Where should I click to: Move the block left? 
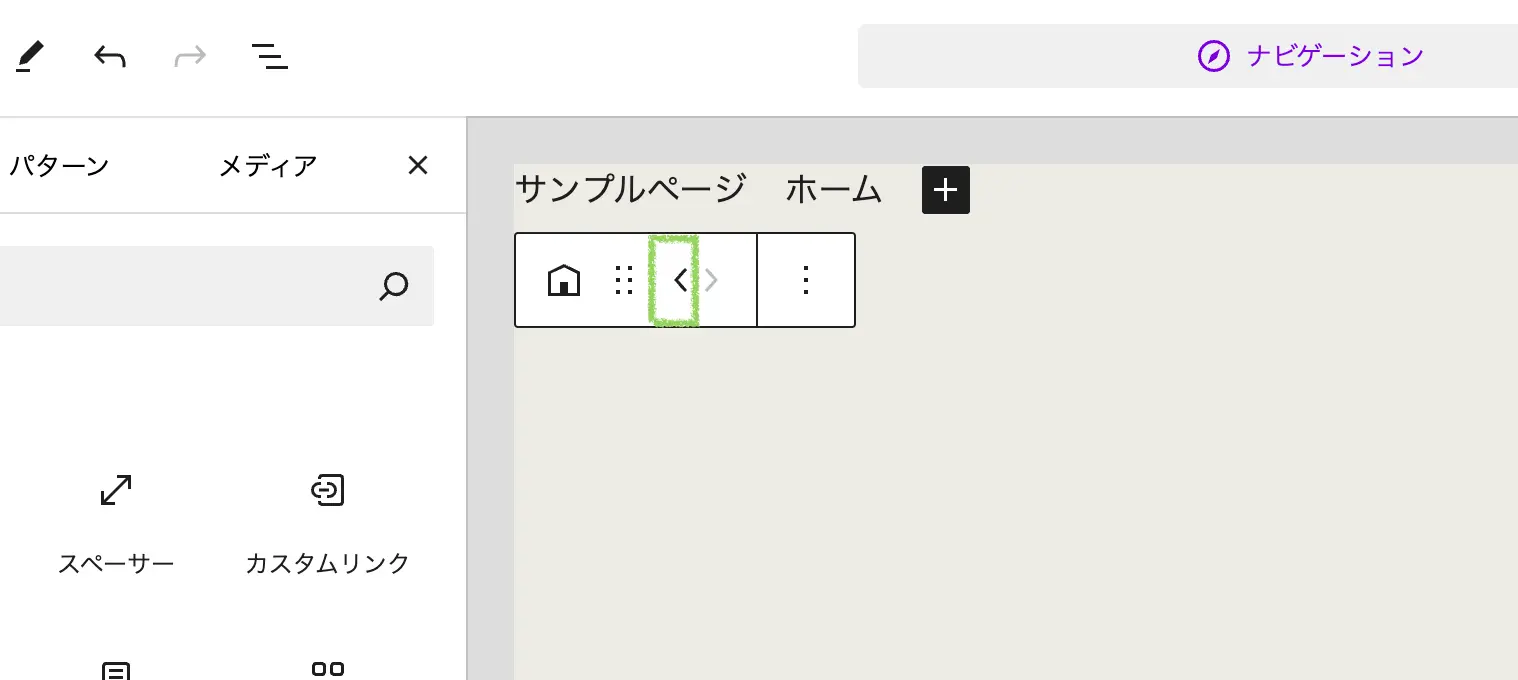680,281
